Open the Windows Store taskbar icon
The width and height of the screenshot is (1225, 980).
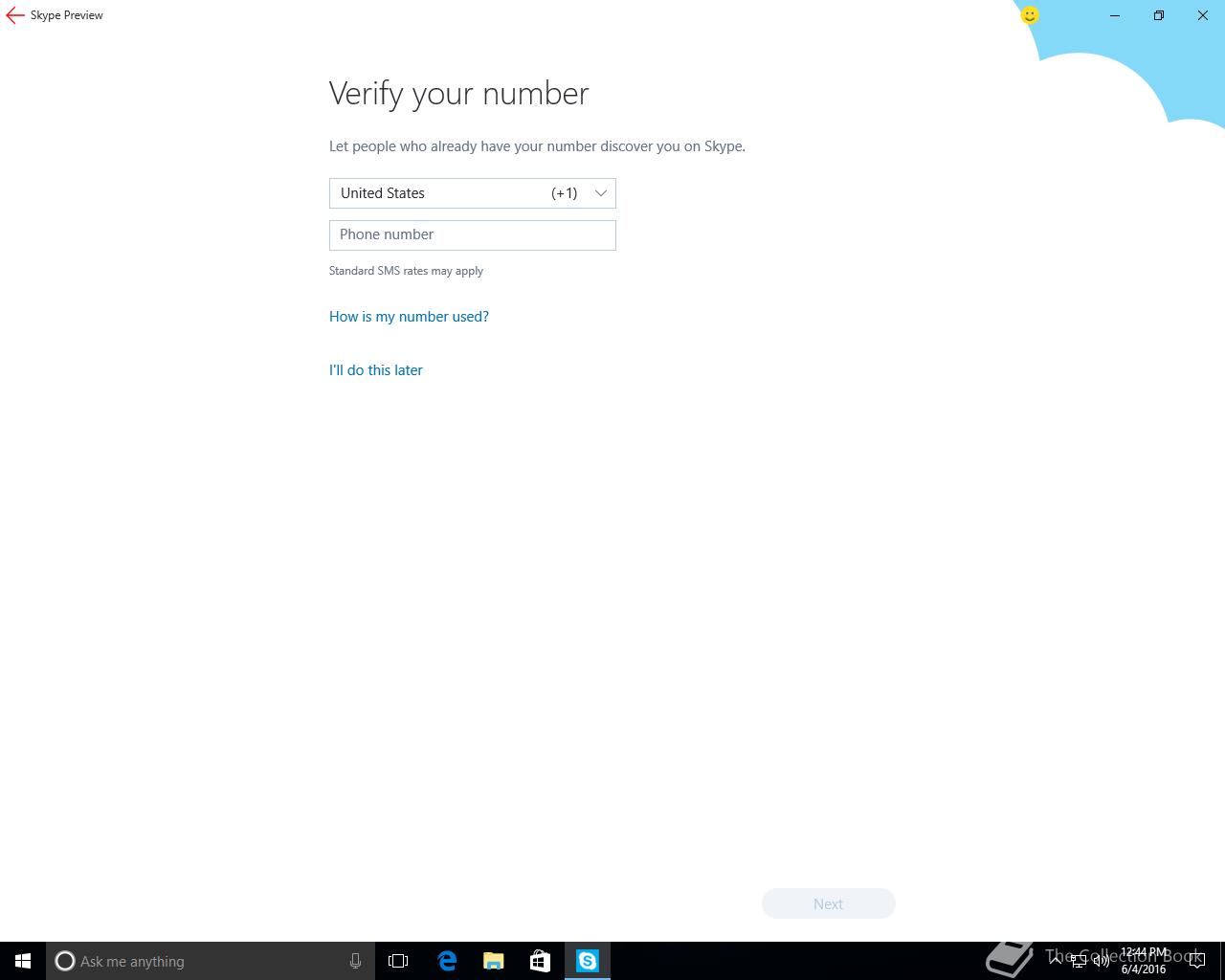(x=541, y=961)
